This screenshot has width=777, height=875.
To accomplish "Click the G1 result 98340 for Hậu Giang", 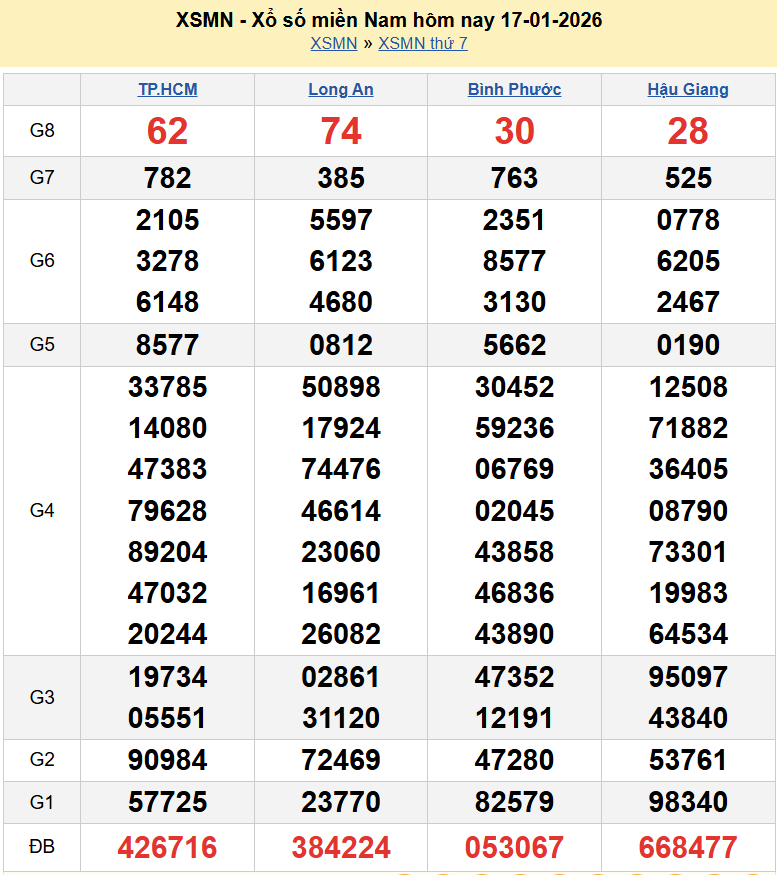I will [688, 802].
